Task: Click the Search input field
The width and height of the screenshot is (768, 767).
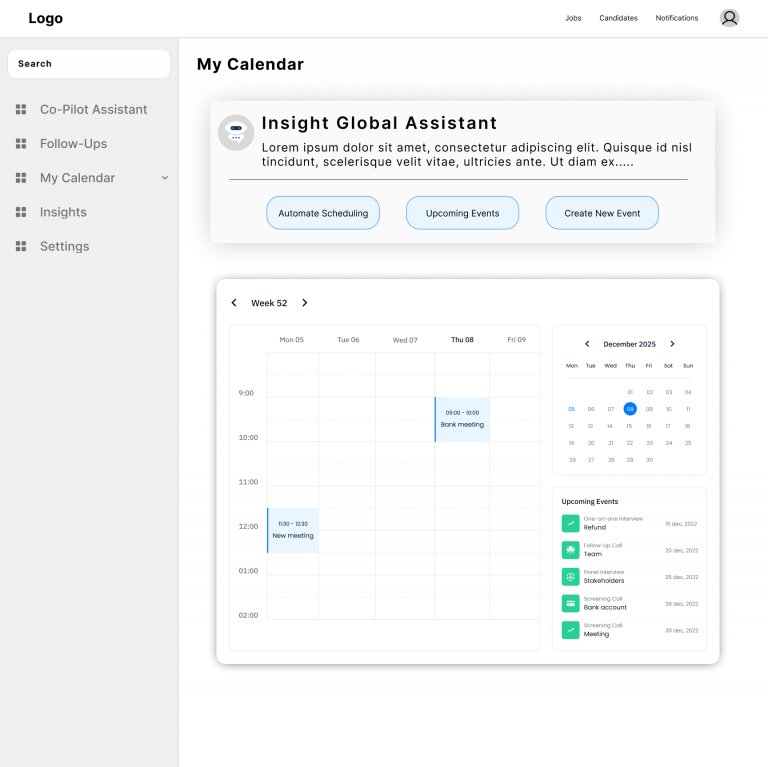Action: click(x=89, y=64)
